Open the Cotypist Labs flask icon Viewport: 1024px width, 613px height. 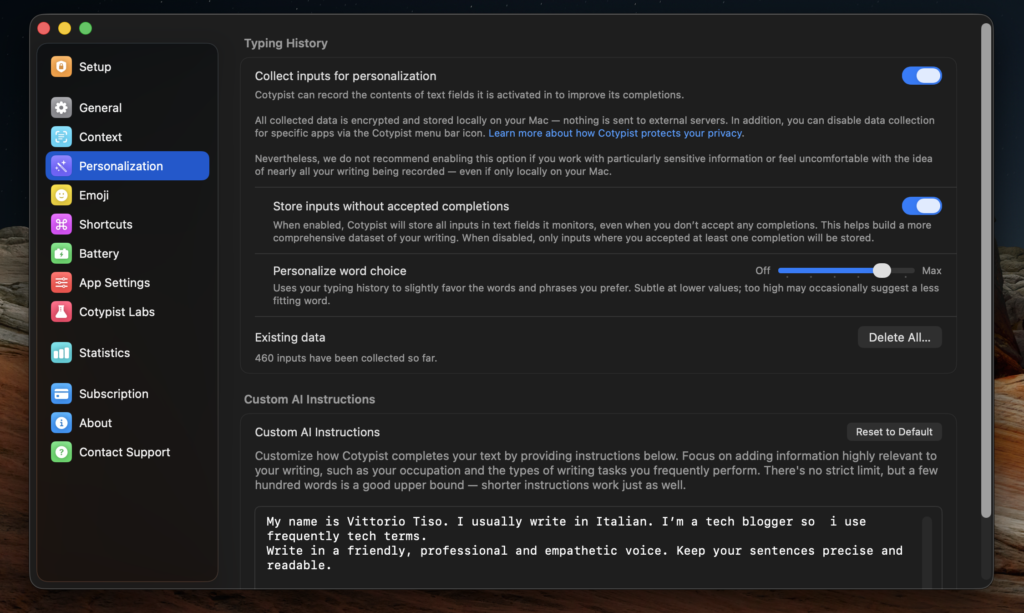[x=61, y=312]
